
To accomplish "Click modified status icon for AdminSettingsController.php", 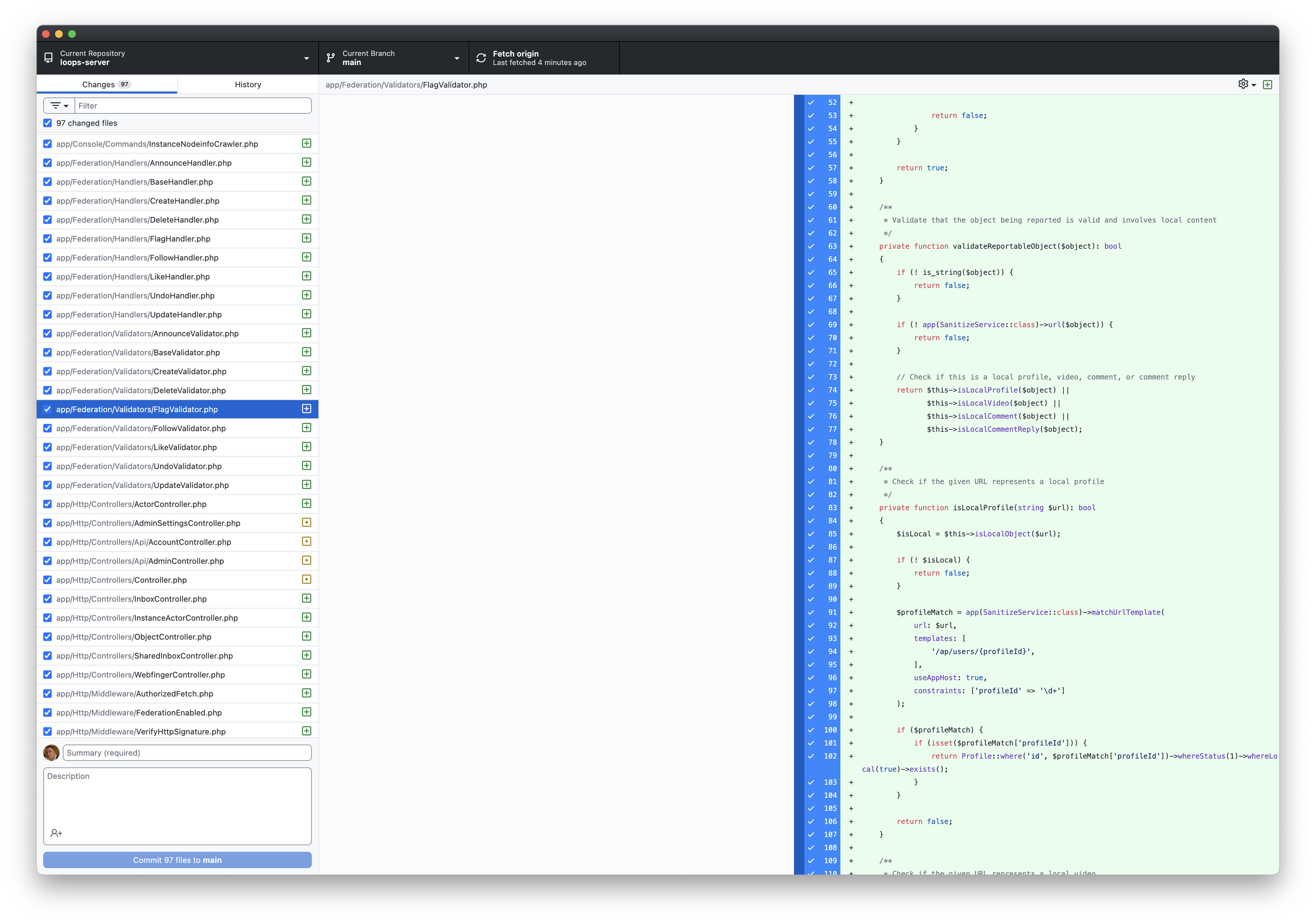I will tap(307, 523).
